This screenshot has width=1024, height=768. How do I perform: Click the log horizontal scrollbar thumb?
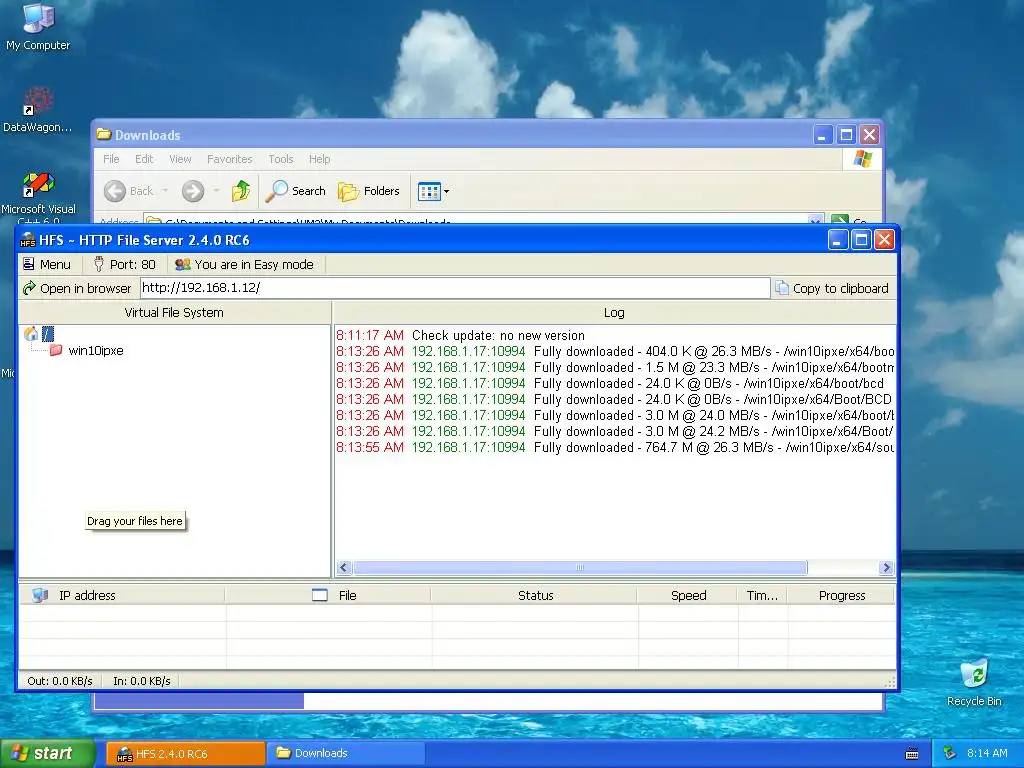(x=580, y=568)
